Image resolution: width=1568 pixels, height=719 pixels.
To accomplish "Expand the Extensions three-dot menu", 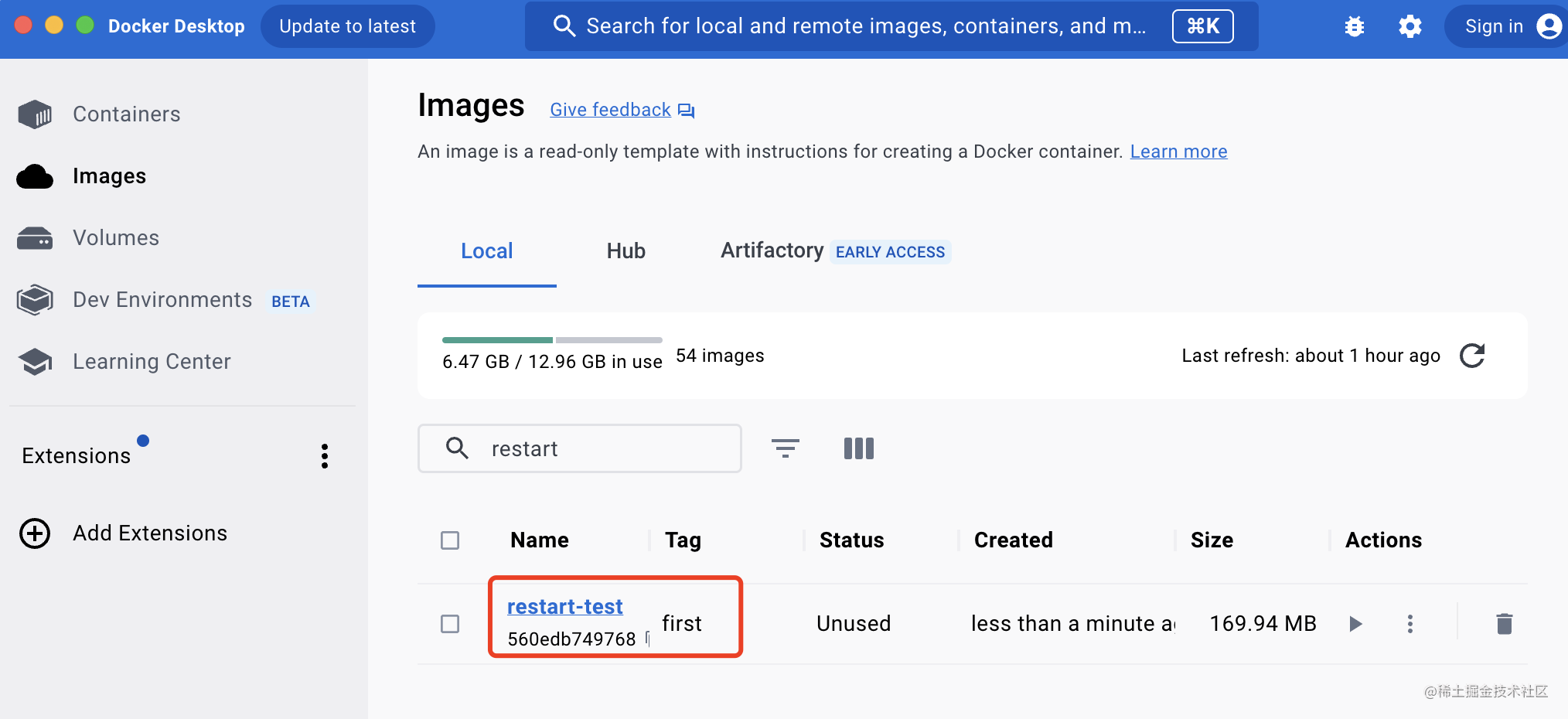I will [325, 456].
